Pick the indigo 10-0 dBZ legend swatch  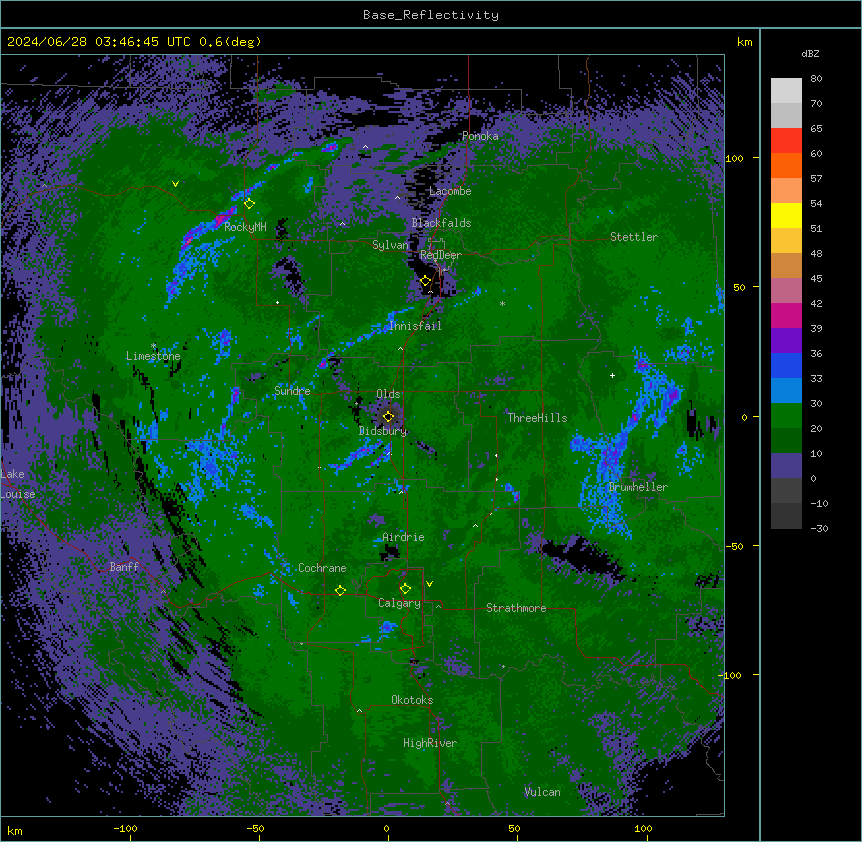click(786, 466)
